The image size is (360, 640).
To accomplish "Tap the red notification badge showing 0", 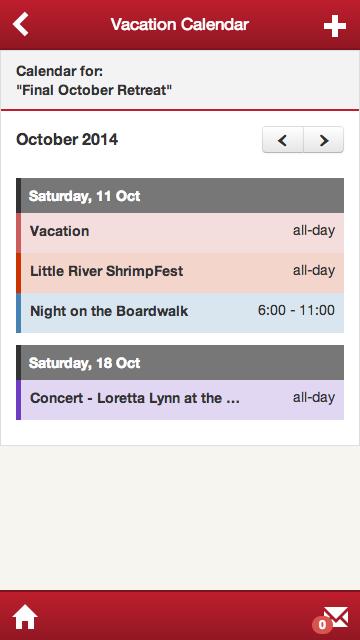I will [322, 624].
